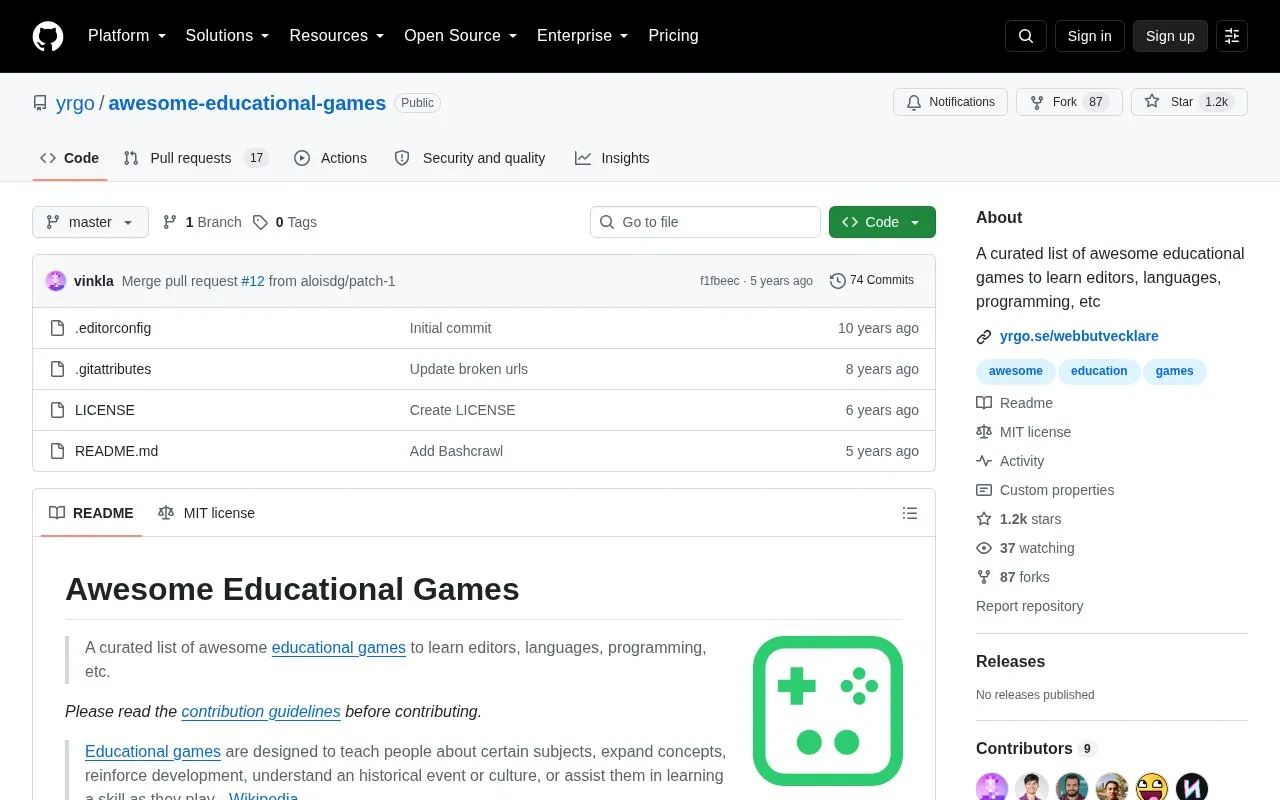1280x800 pixels.
Task: Expand the Solutions menu
Action: pos(227,36)
